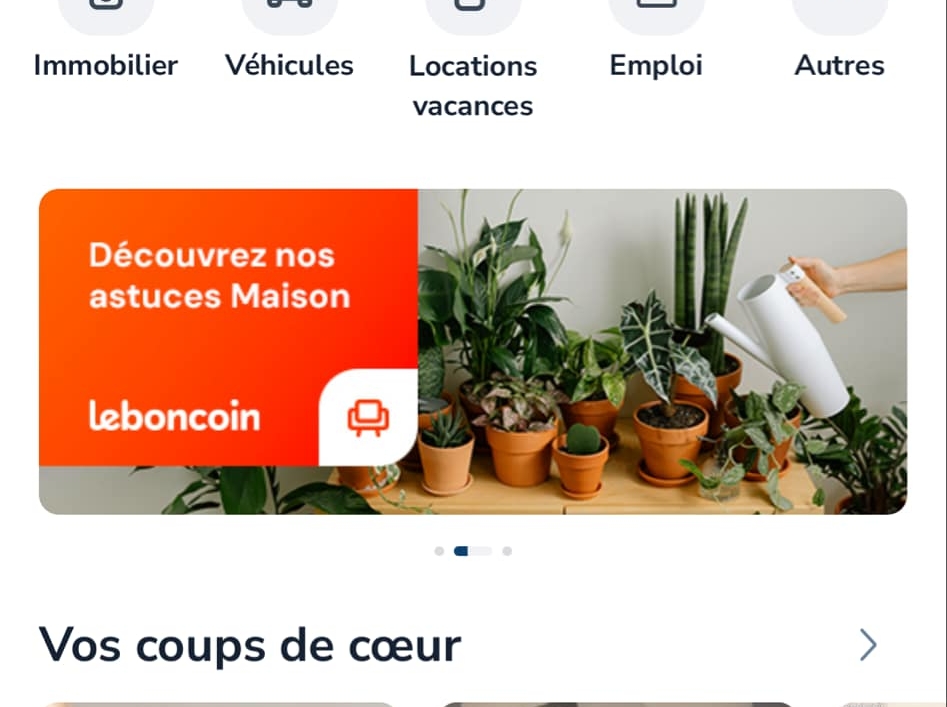Viewport: 947px width, 707px height.
Task: Tap the Immobilier category icon circle
Action: [106, 15]
